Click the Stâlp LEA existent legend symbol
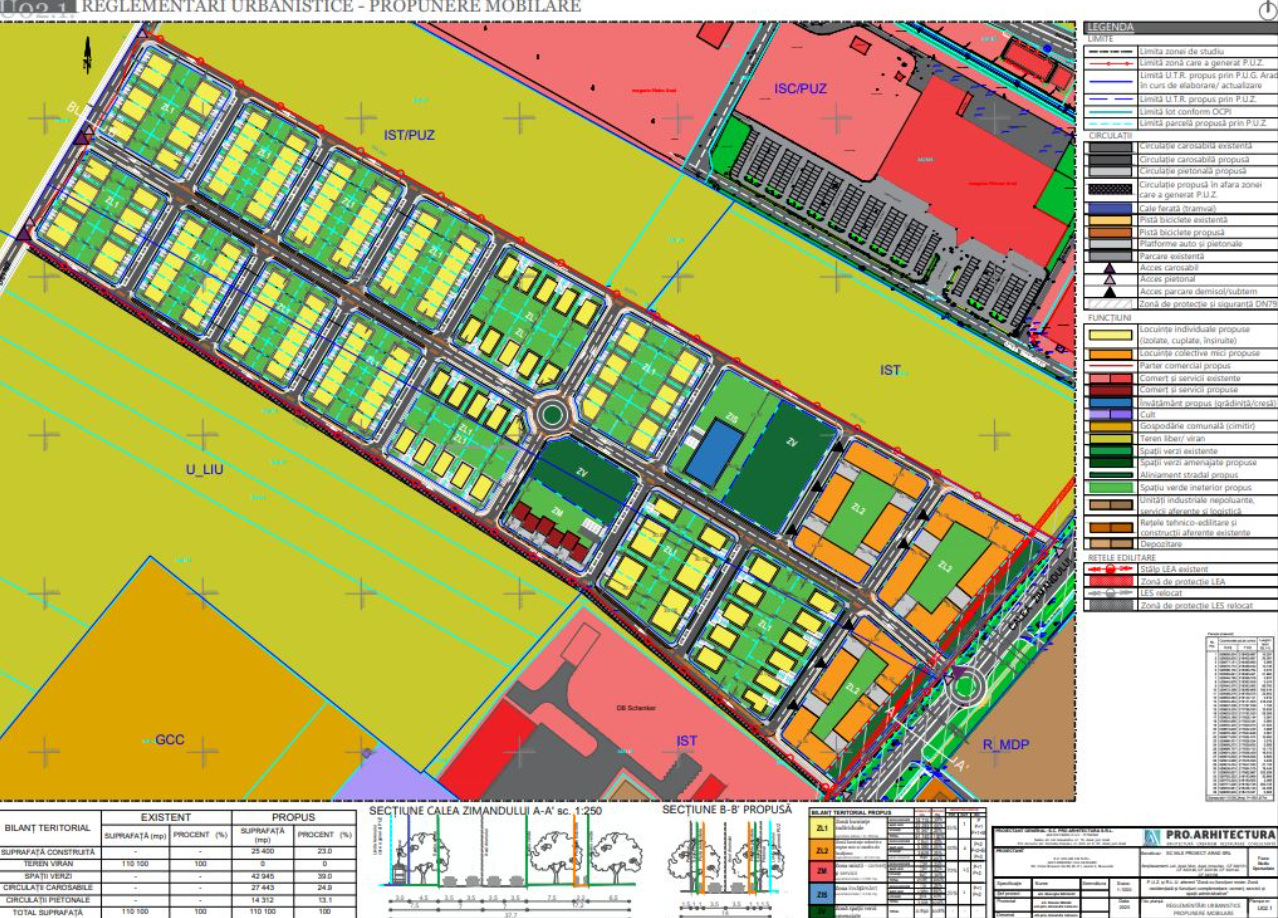 click(1110, 569)
